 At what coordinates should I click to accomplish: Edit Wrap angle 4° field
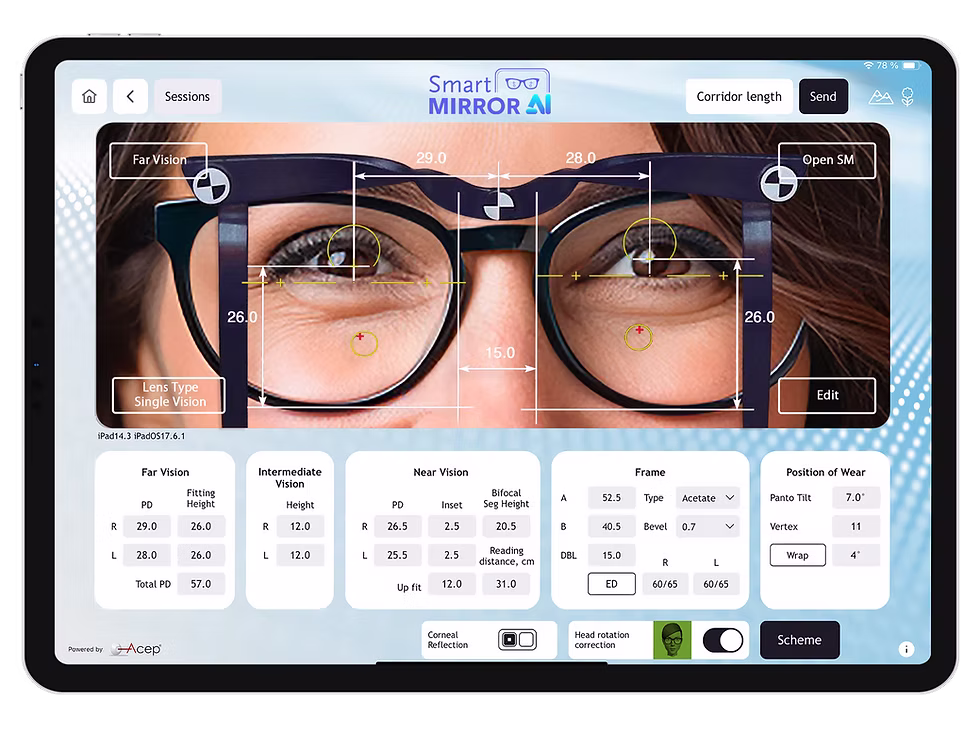tap(856, 555)
